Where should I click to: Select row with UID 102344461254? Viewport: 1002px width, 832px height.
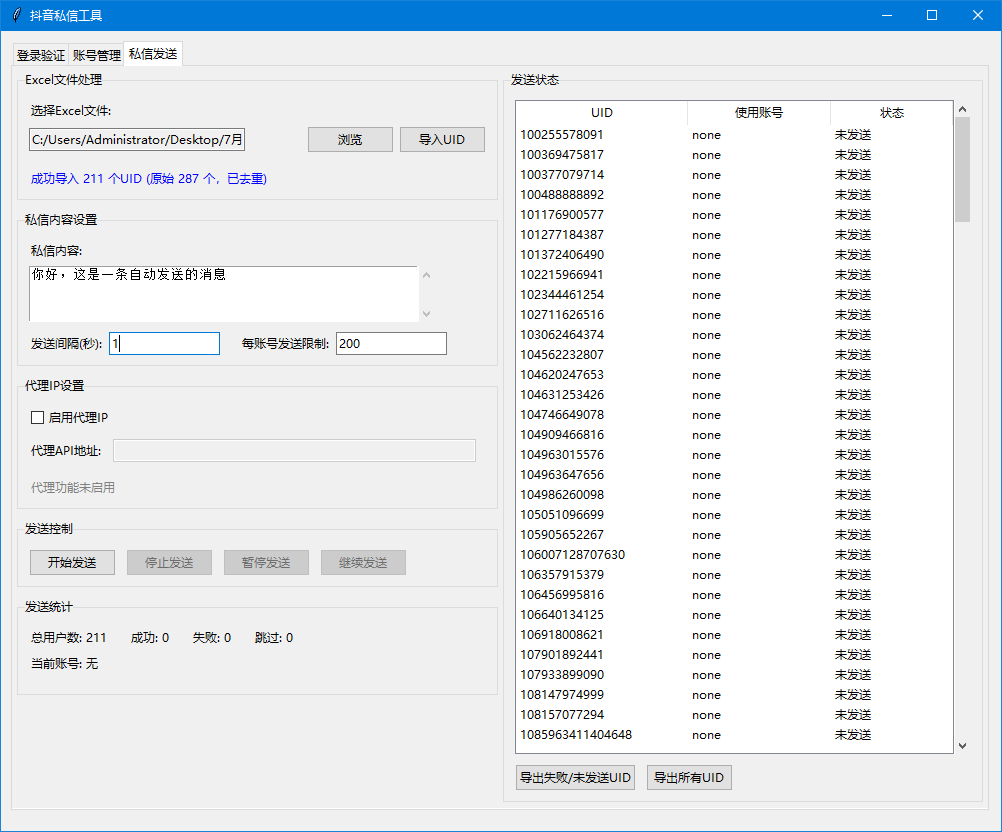pos(734,295)
